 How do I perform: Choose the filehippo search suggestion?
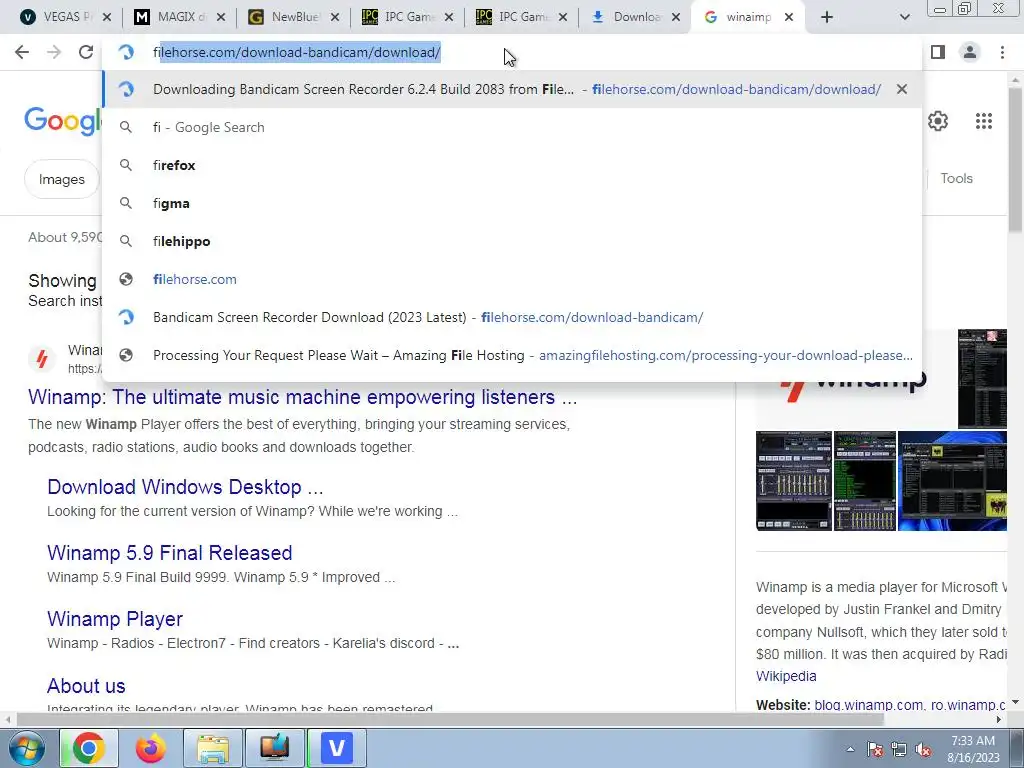click(x=513, y=241)
